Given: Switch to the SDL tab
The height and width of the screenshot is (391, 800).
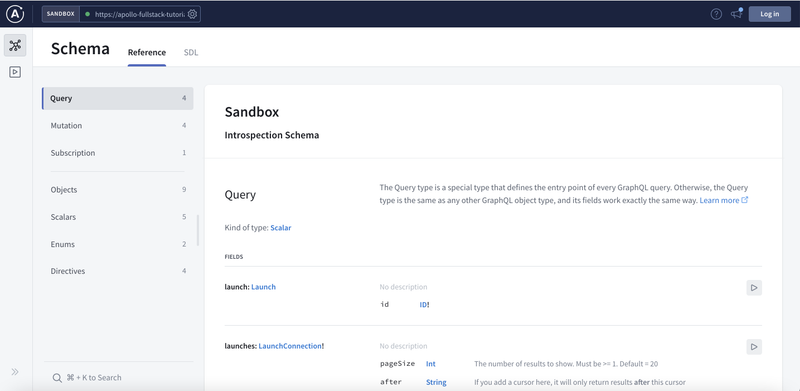Looking at the screenshot, I should [191, 53].
